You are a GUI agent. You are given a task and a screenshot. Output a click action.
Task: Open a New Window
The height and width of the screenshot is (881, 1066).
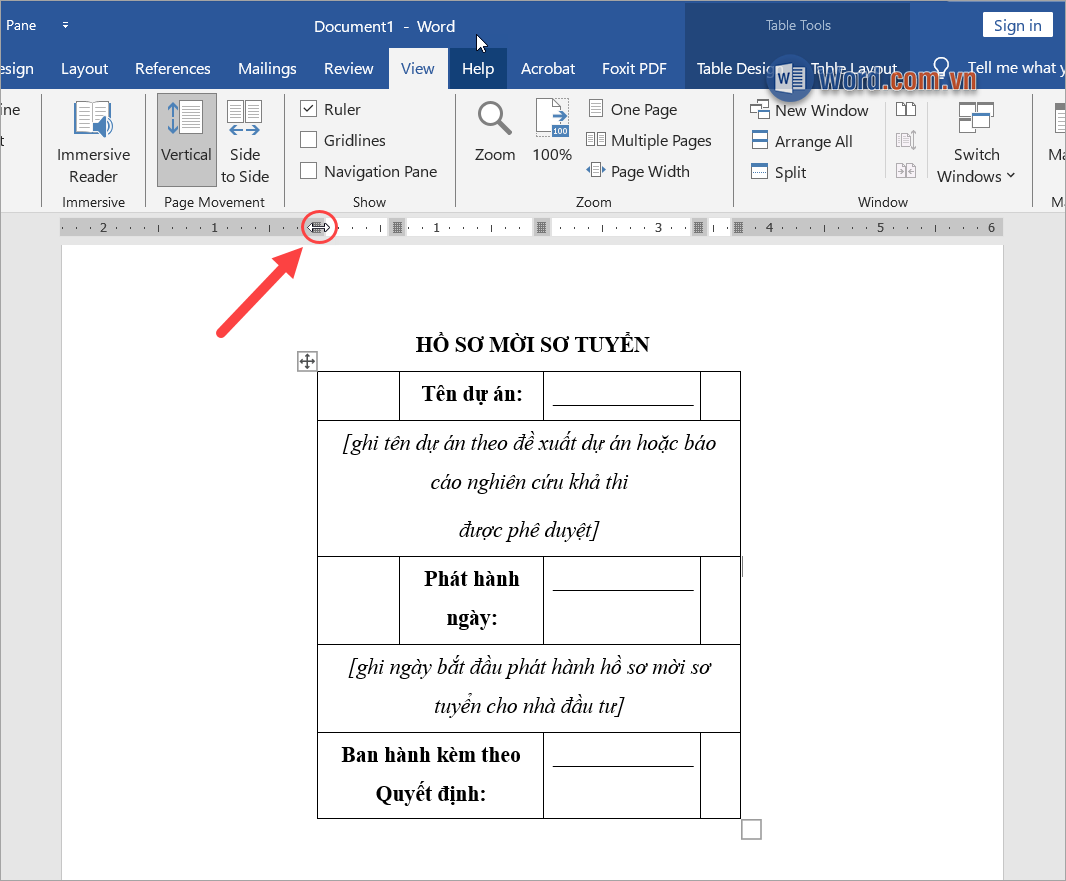coord(810,110)
